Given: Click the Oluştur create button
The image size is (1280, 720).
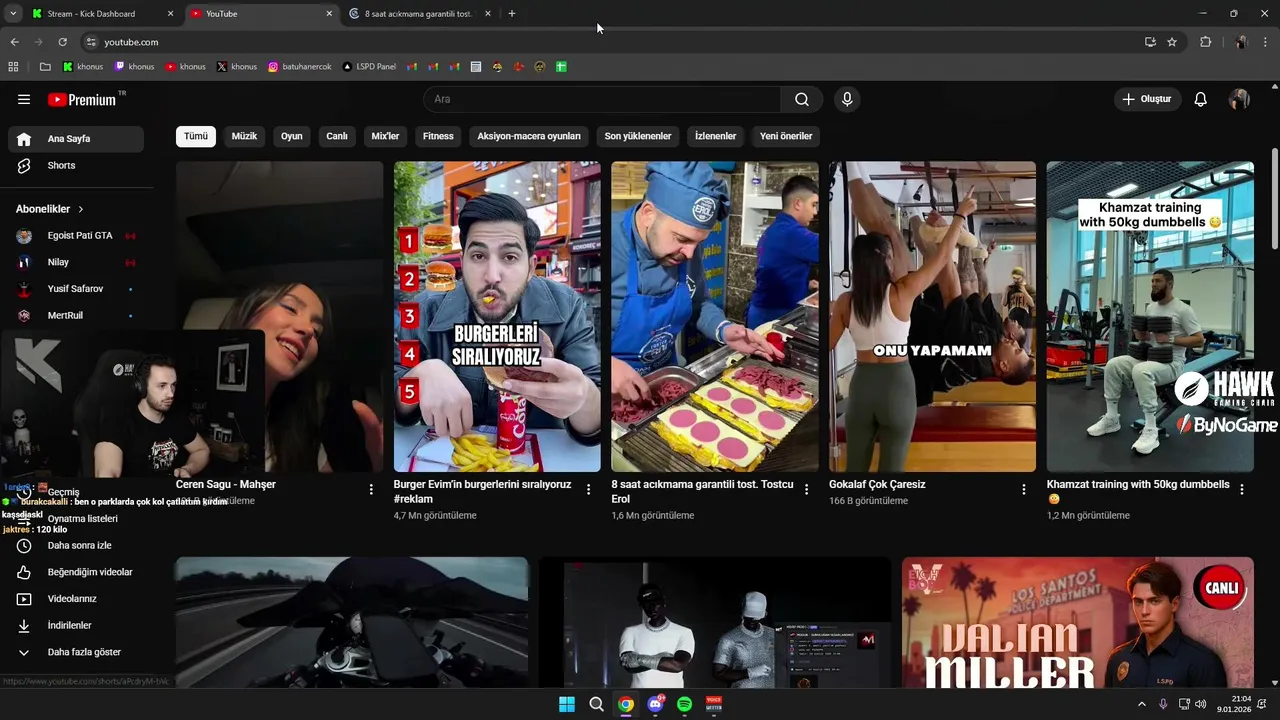Looking at the screenshot, I should [x=1148, y=99].
